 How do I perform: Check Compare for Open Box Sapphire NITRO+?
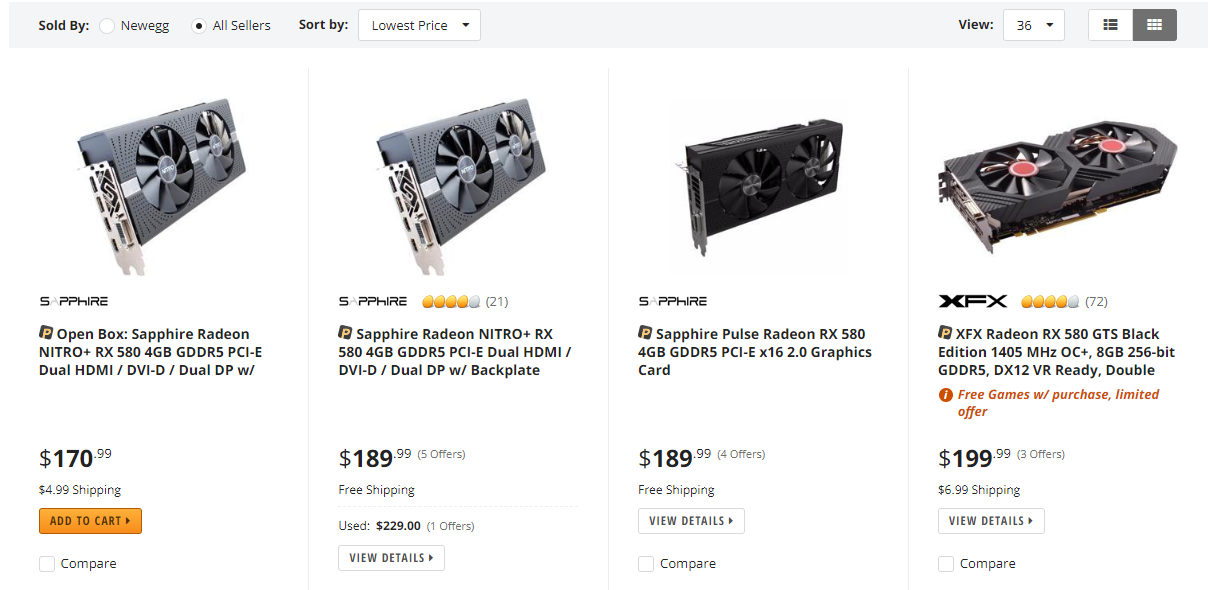coord(47,564)
